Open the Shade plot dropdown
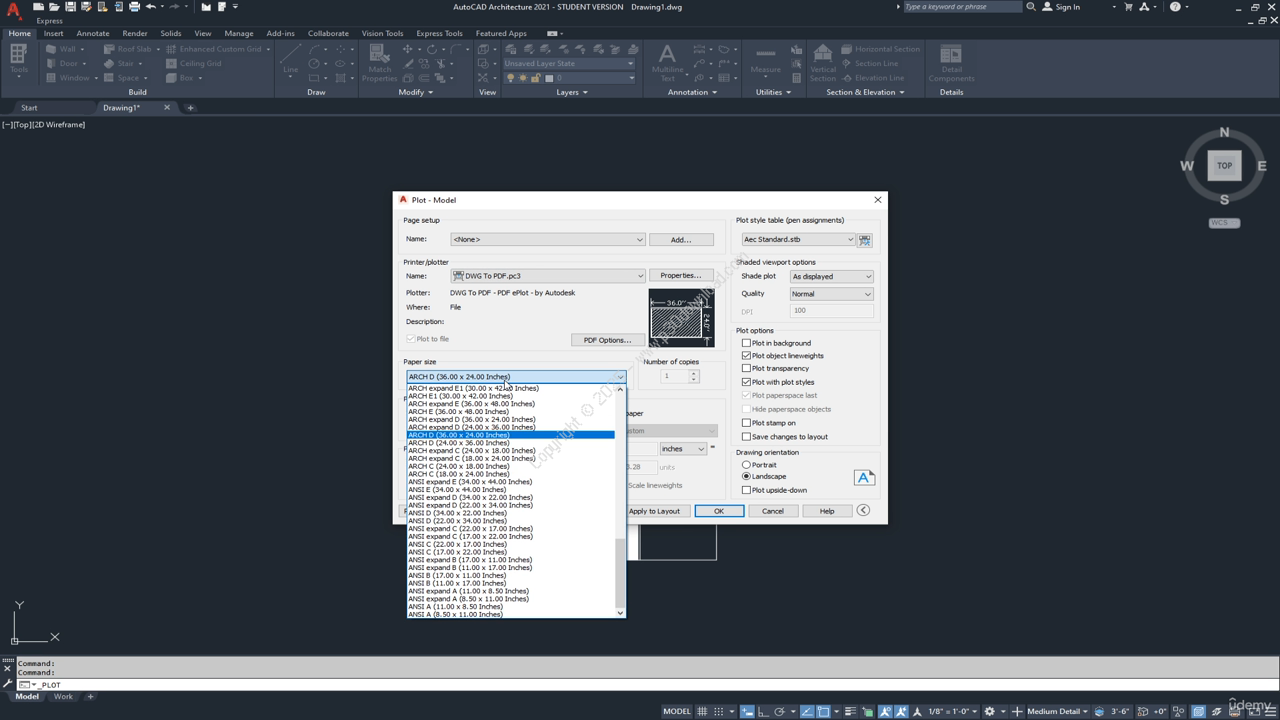The image size is (1280, 720). point(831,277)
